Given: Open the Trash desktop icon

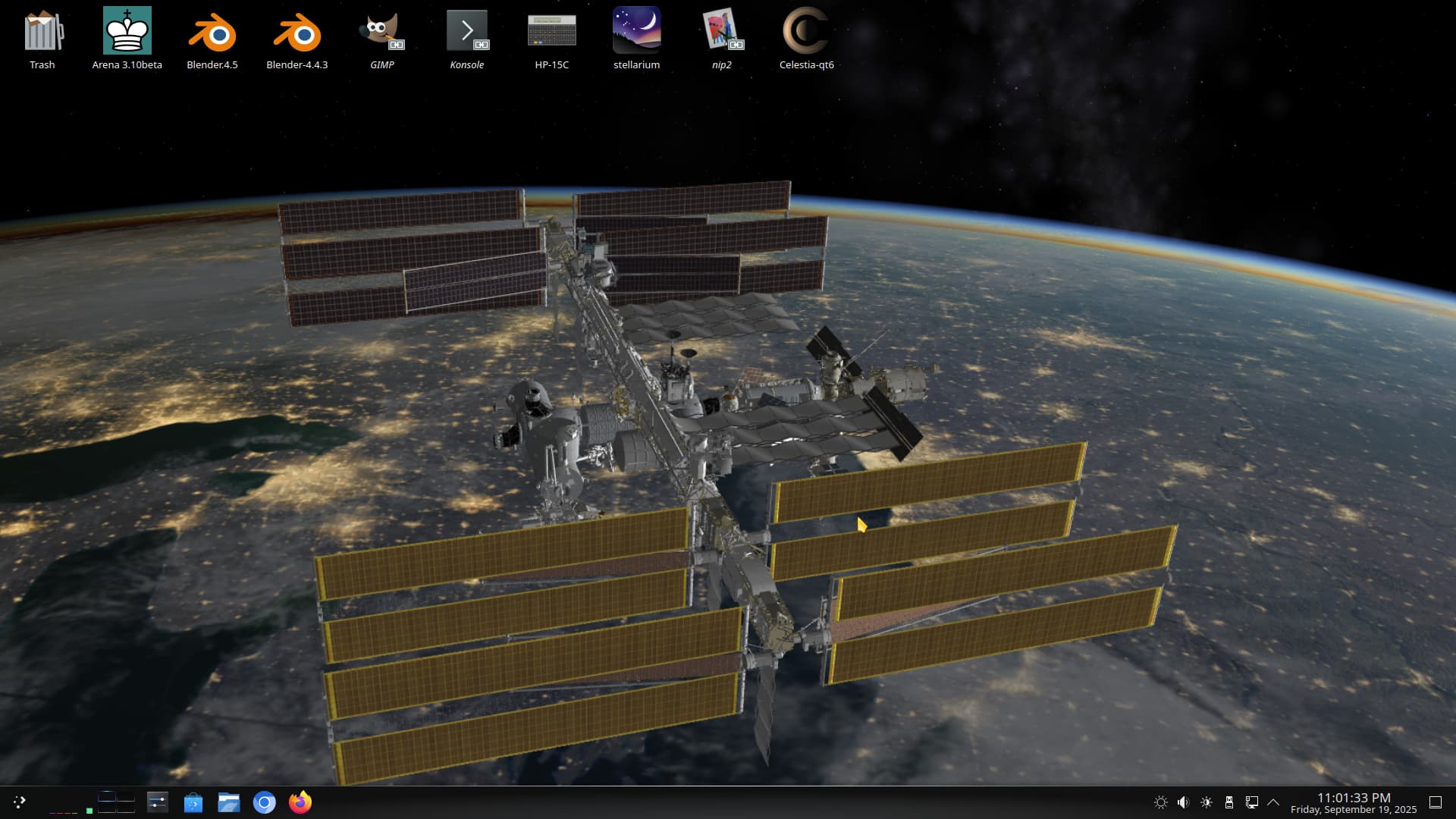Looking at the screenshot, I should coord(42,39).
